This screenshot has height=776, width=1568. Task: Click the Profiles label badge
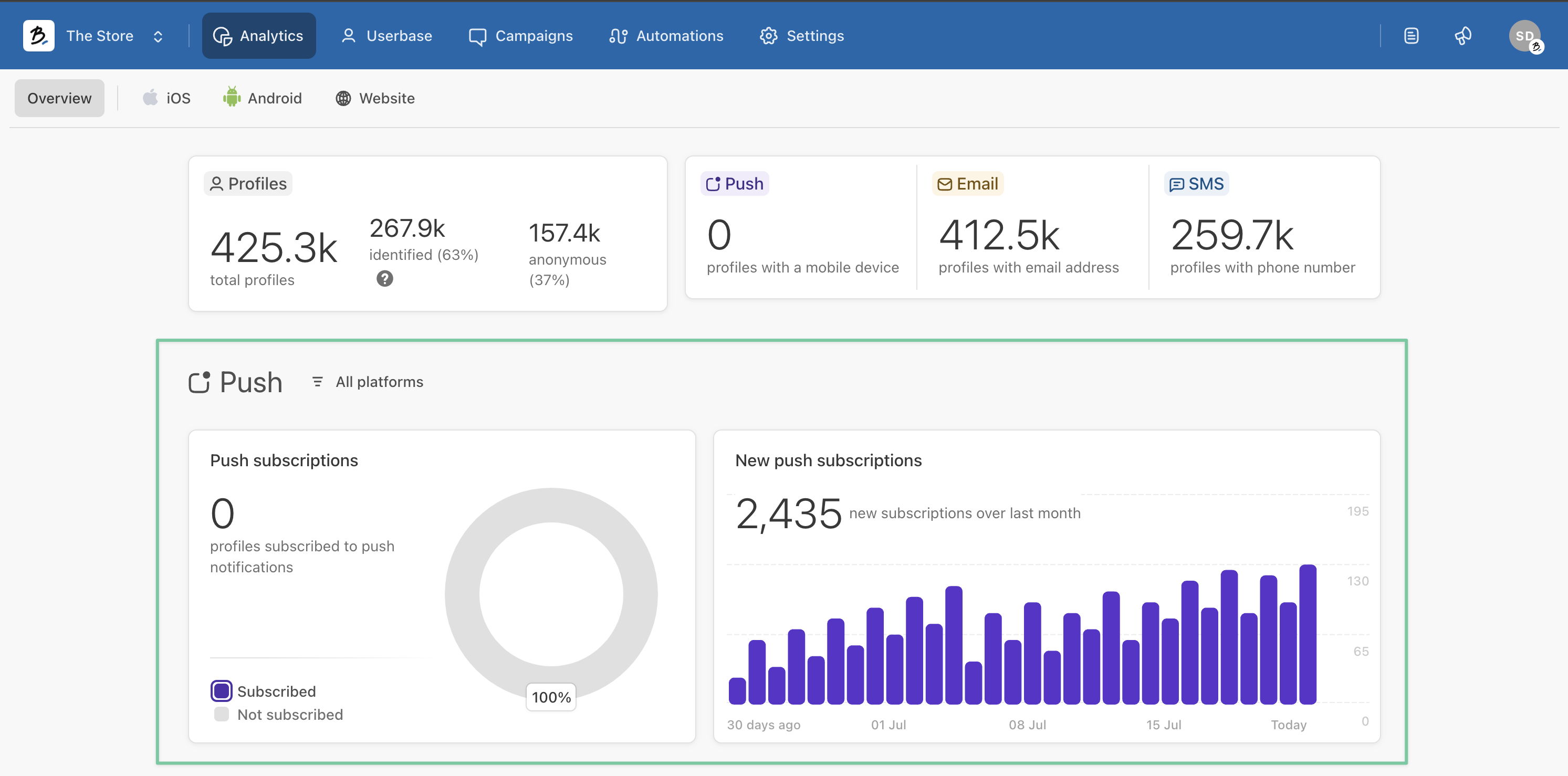coord(248,183)
